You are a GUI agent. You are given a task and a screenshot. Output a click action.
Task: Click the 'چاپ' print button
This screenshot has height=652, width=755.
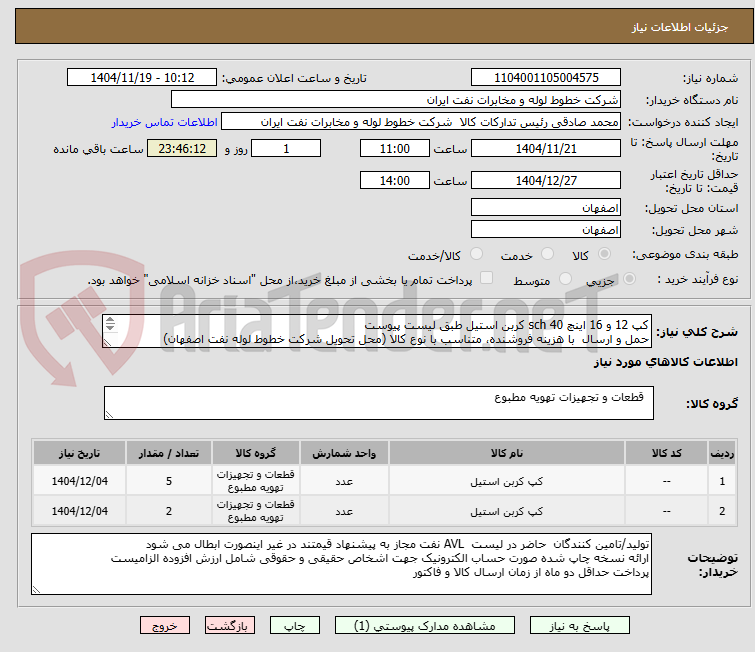(295, 626)
